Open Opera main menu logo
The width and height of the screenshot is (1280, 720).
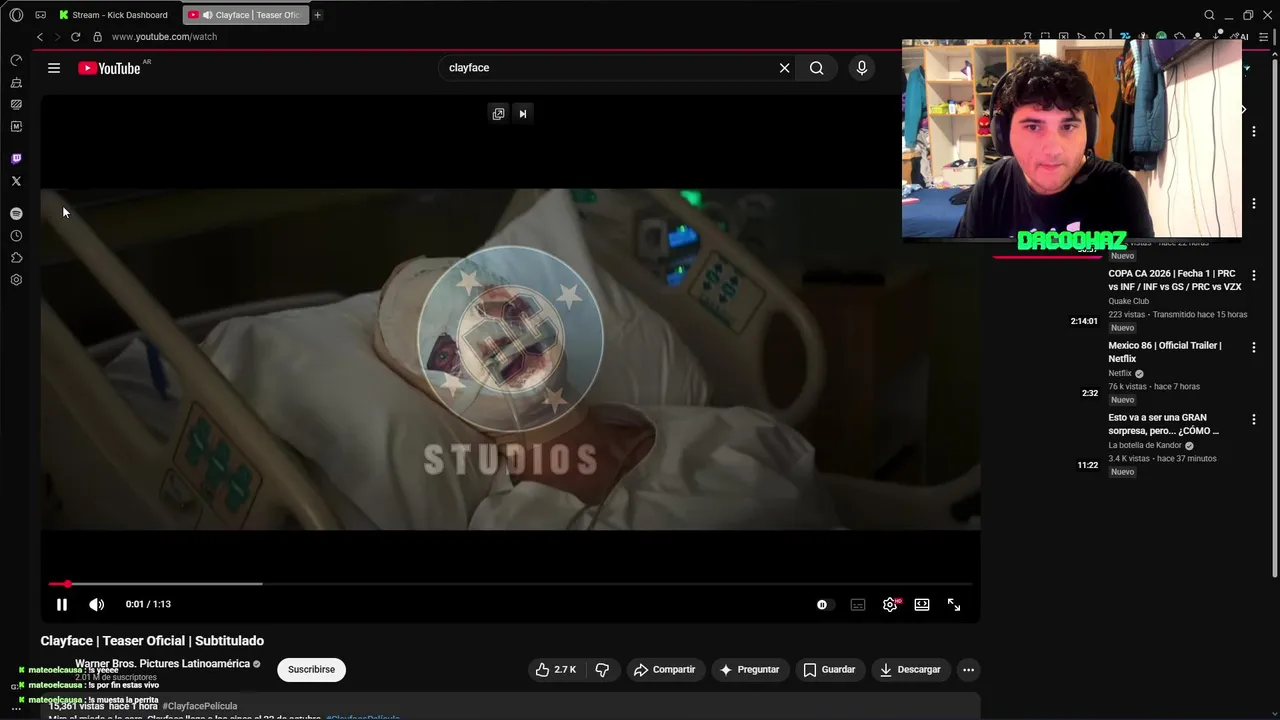pos(16,15)
